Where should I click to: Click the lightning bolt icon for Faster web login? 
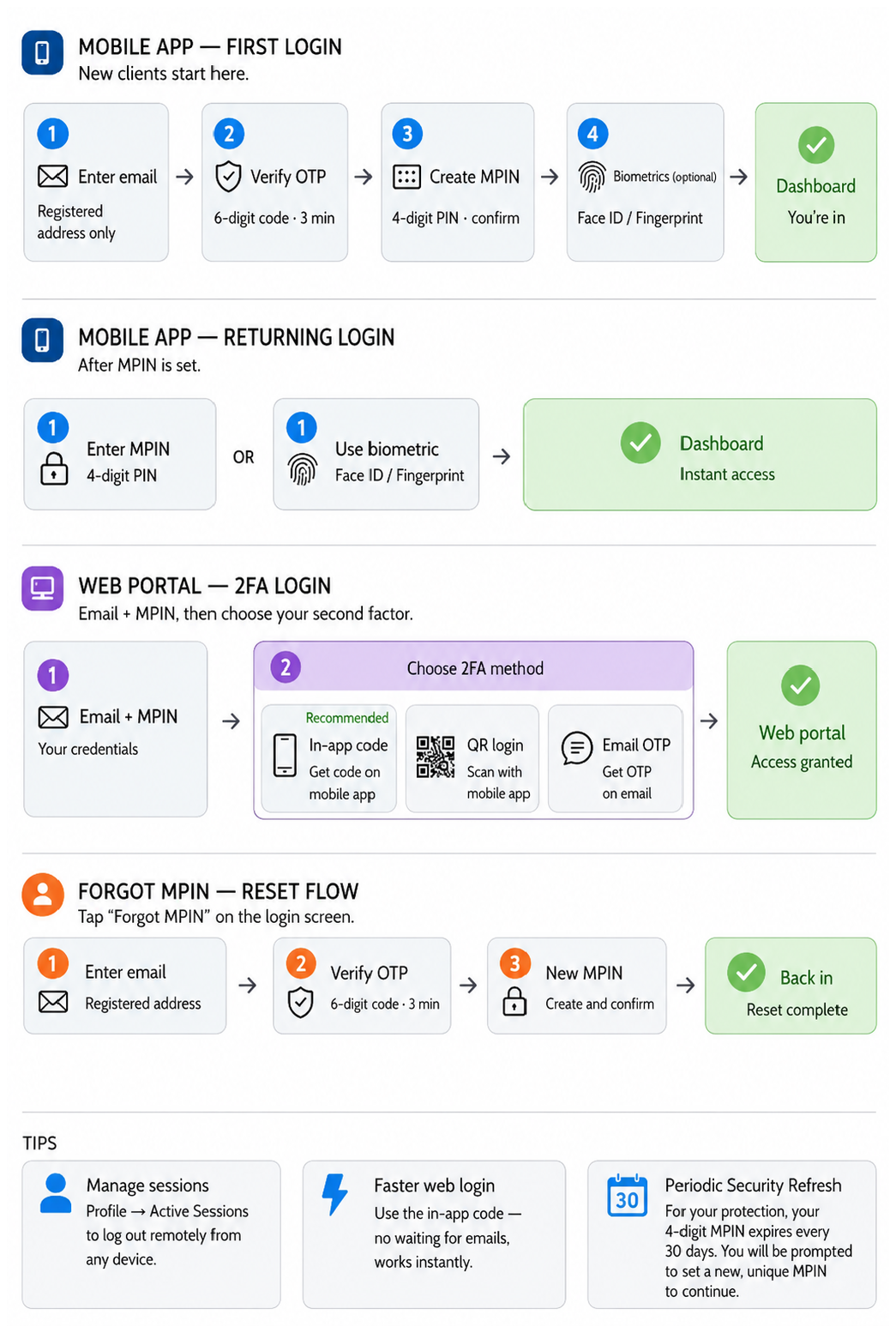point(334,1194)
